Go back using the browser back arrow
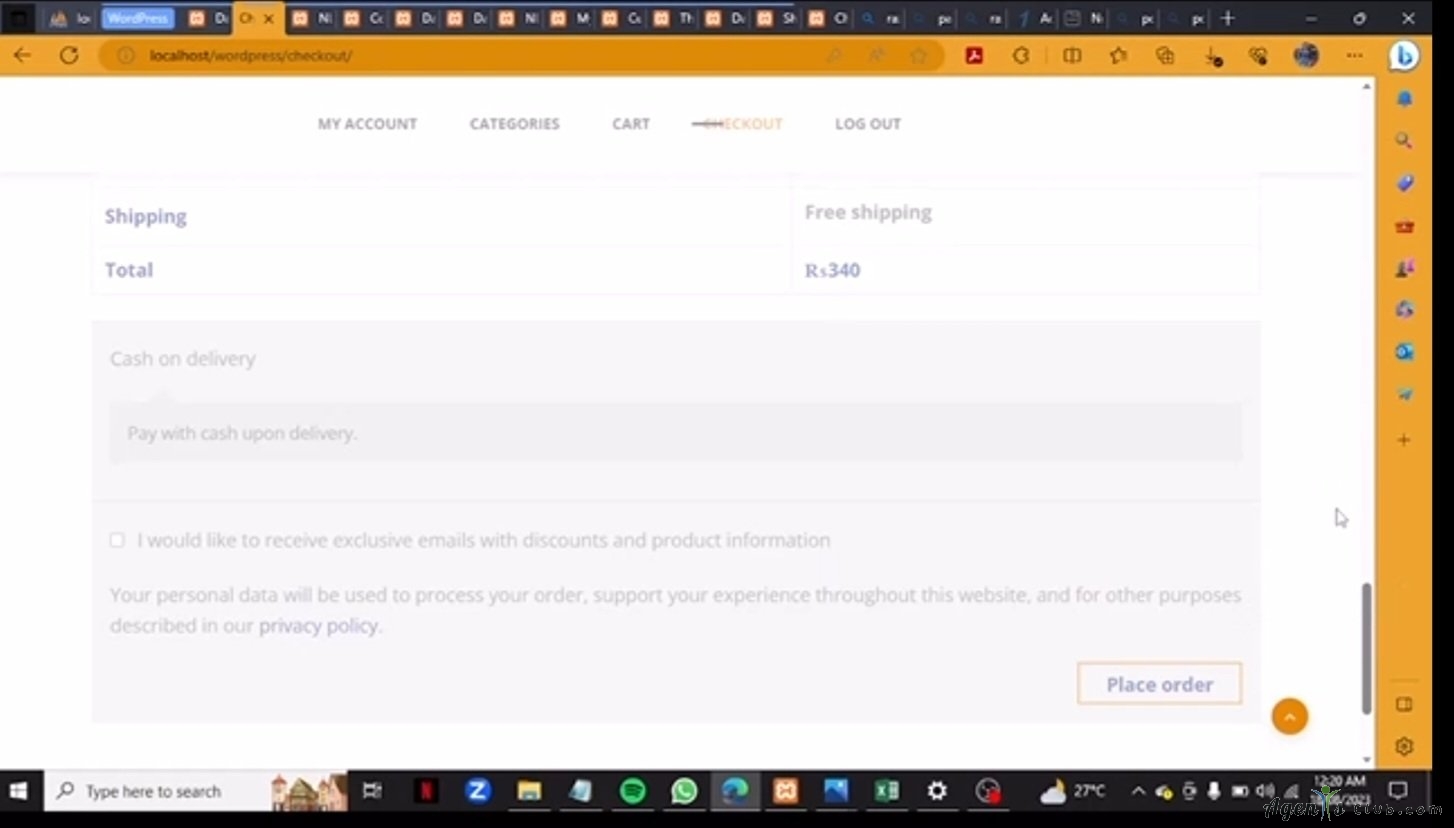Viewport: 1454px width, 828px height. (22, 55)
